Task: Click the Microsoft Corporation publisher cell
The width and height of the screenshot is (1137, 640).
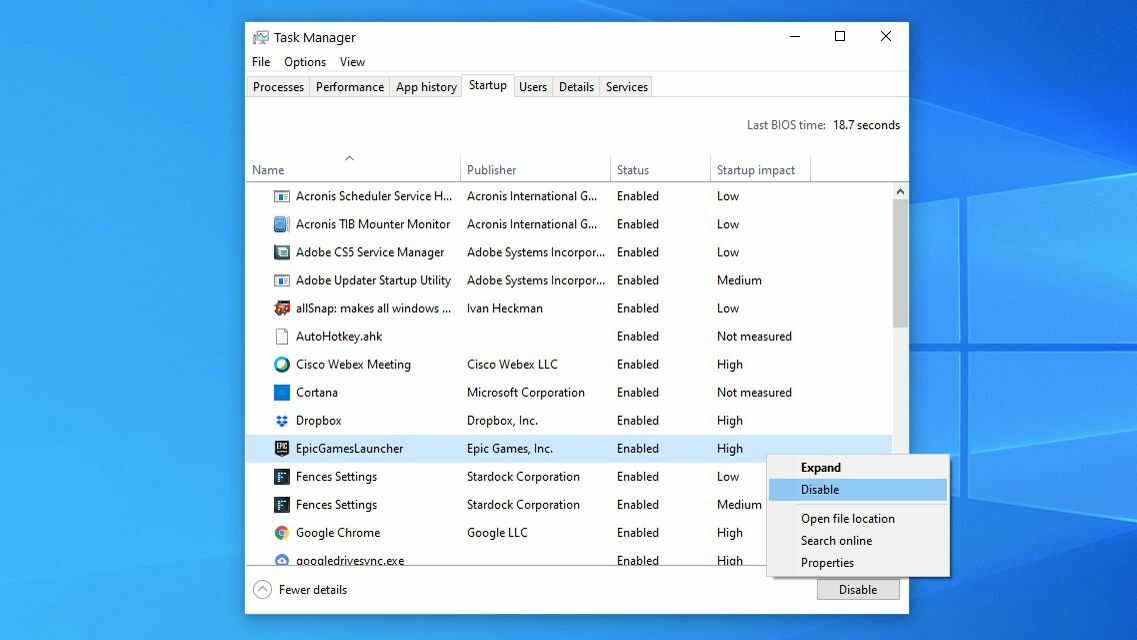Action: click(526, 393)
